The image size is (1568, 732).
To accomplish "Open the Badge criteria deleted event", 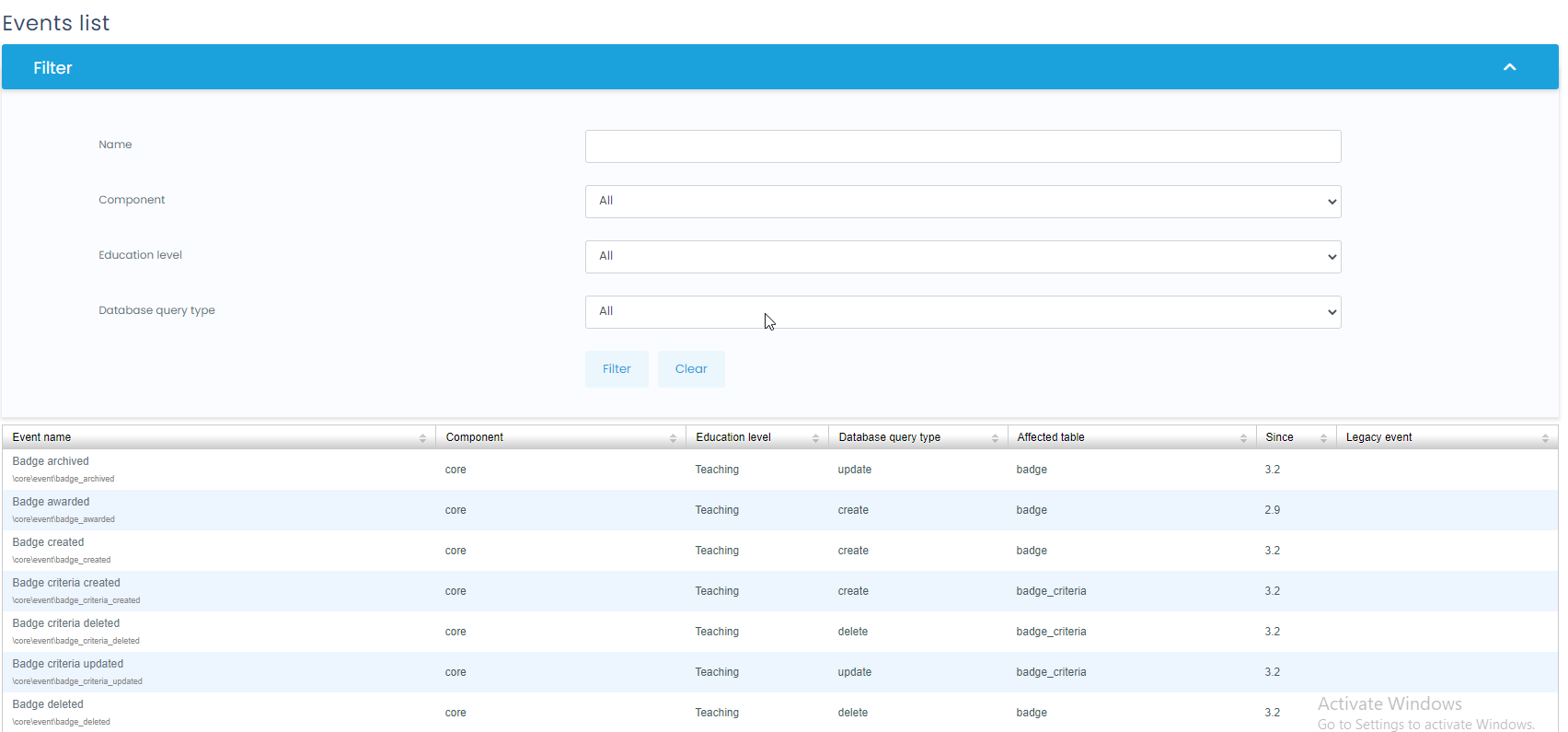I will click(66, 623).
